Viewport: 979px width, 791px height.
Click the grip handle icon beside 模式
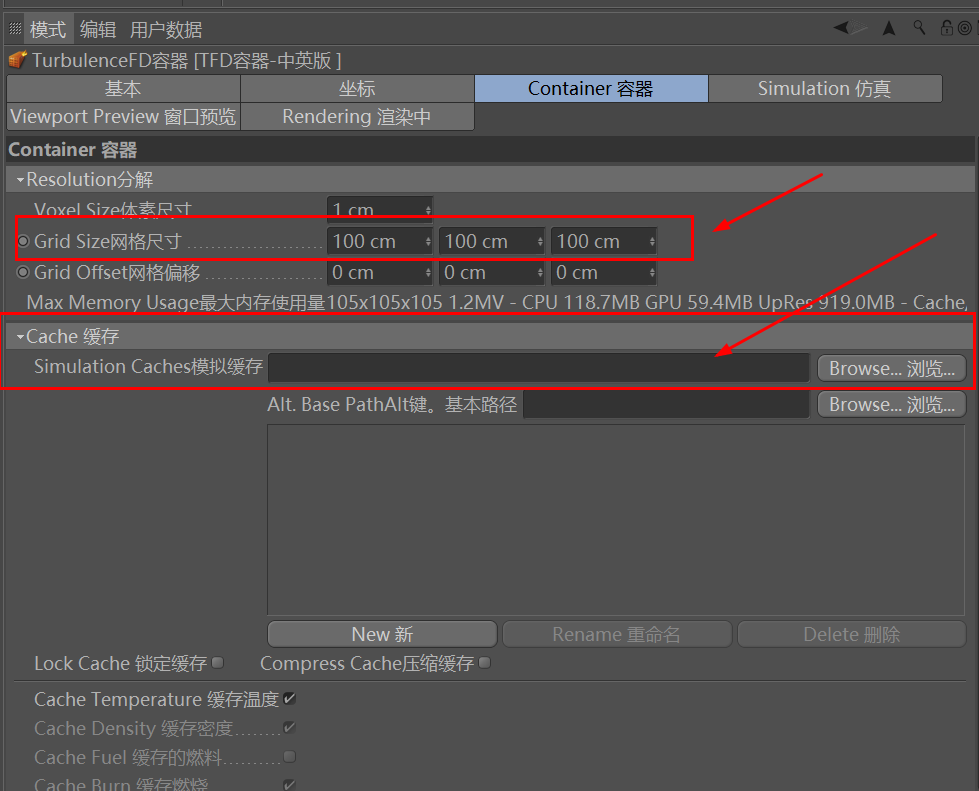(x=16, y=28)
